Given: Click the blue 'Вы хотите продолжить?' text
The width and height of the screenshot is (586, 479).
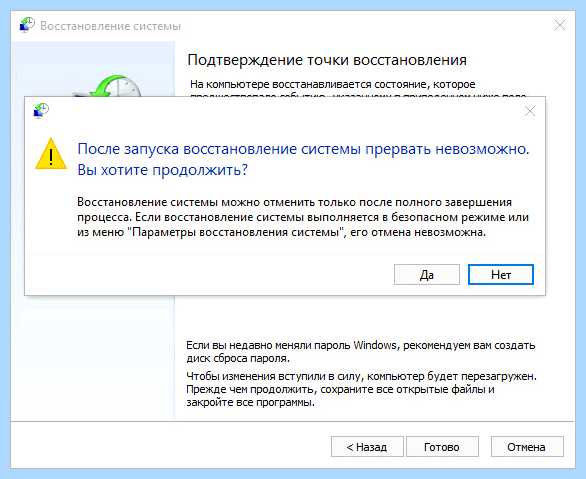Looking at the screenshot, I should 163,170.
